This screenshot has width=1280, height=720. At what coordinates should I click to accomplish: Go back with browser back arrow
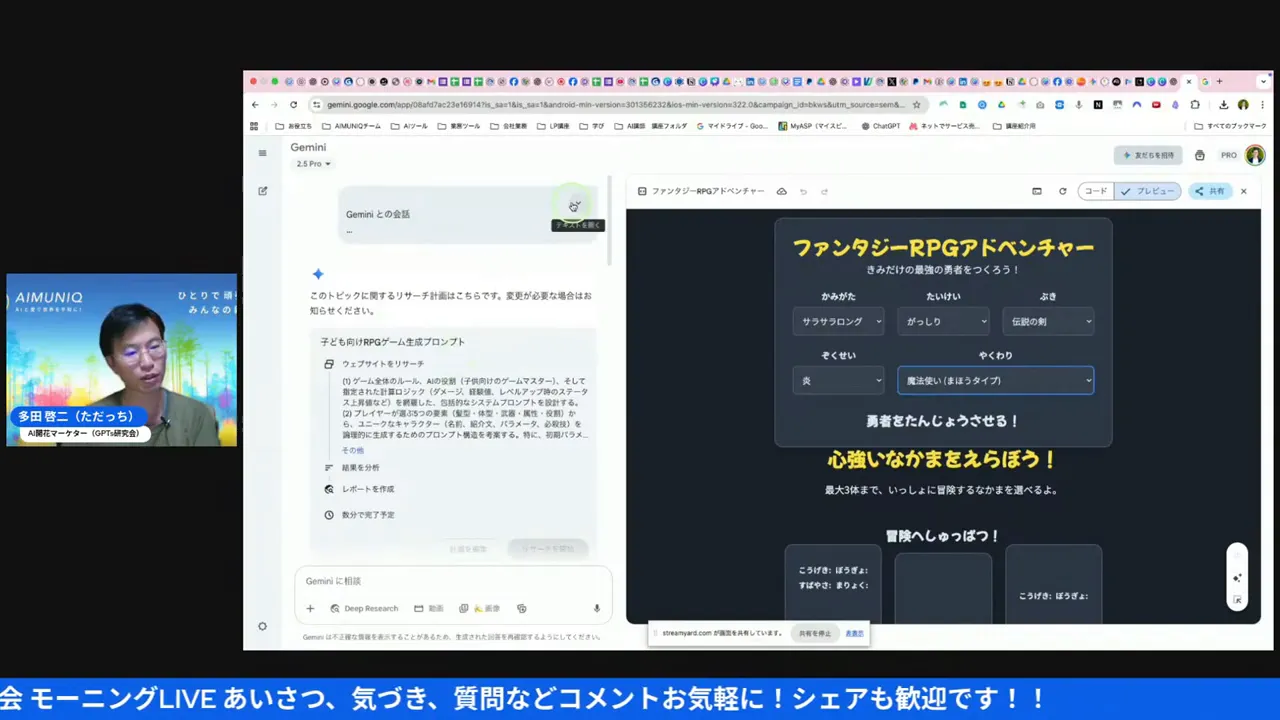click(x=255, y=104)
